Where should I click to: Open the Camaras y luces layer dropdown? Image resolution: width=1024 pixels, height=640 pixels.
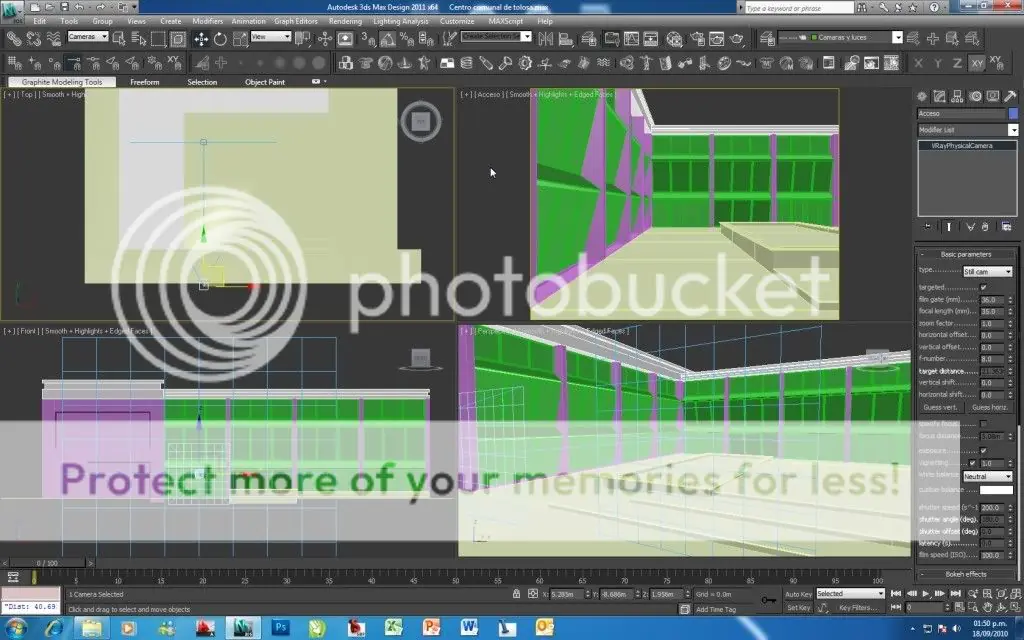point(841,37)
